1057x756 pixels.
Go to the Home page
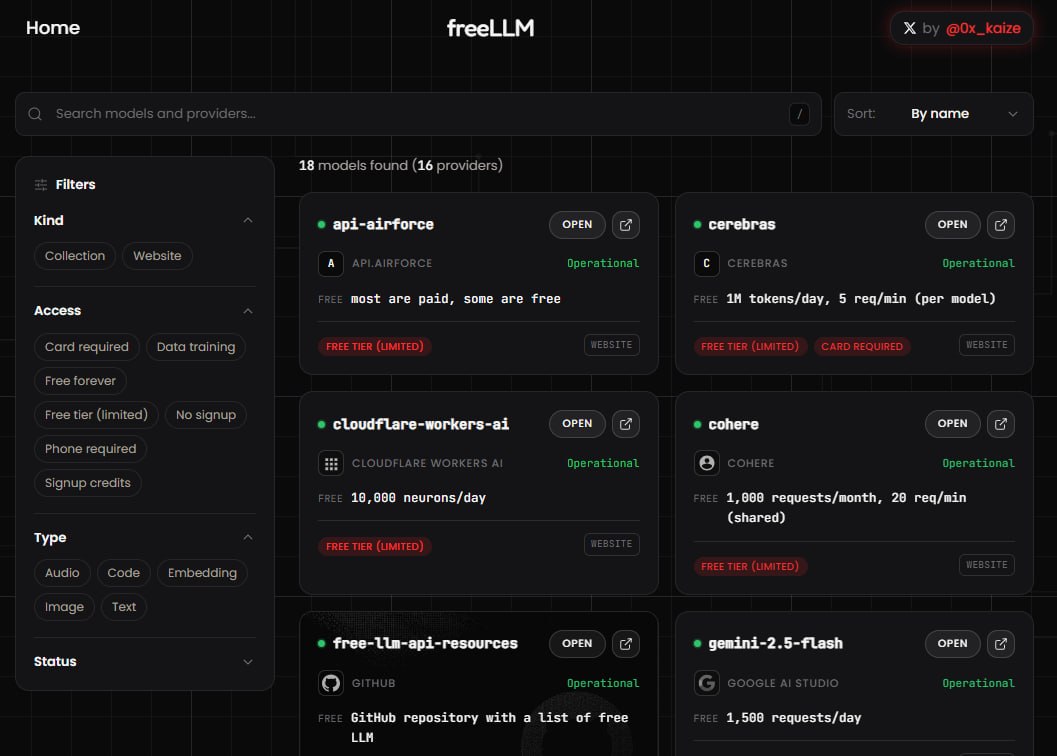pyautogui.click(x=53, y=28)
